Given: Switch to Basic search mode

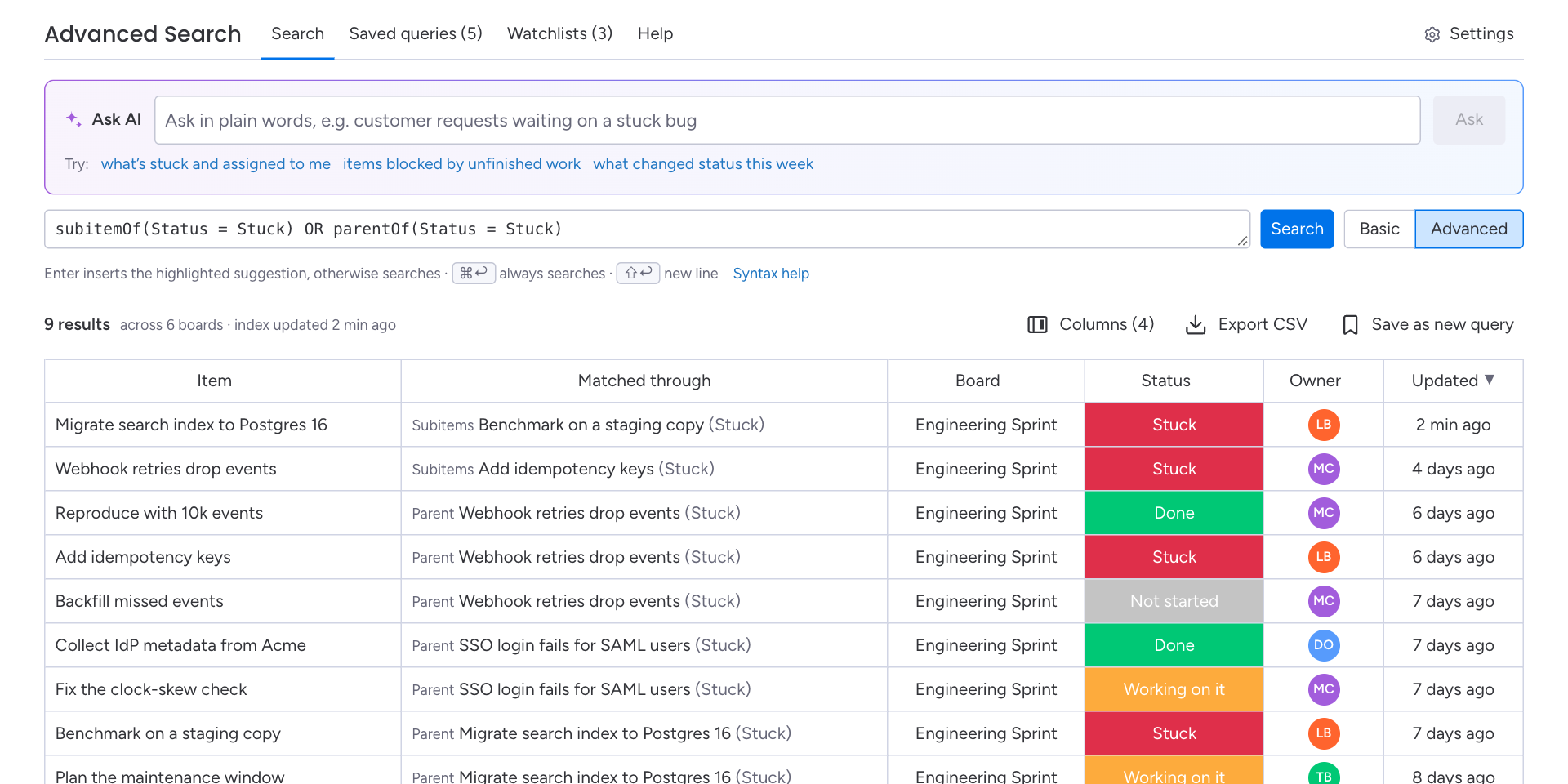Looking at the screenshot, I should pyautogui.click(x=1379, y=229).
